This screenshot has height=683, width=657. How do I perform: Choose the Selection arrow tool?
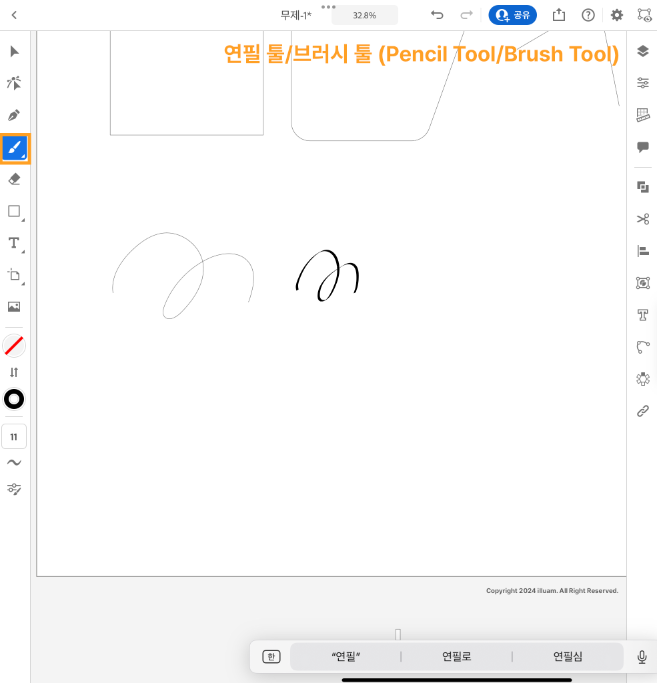(x=14, y=51)
